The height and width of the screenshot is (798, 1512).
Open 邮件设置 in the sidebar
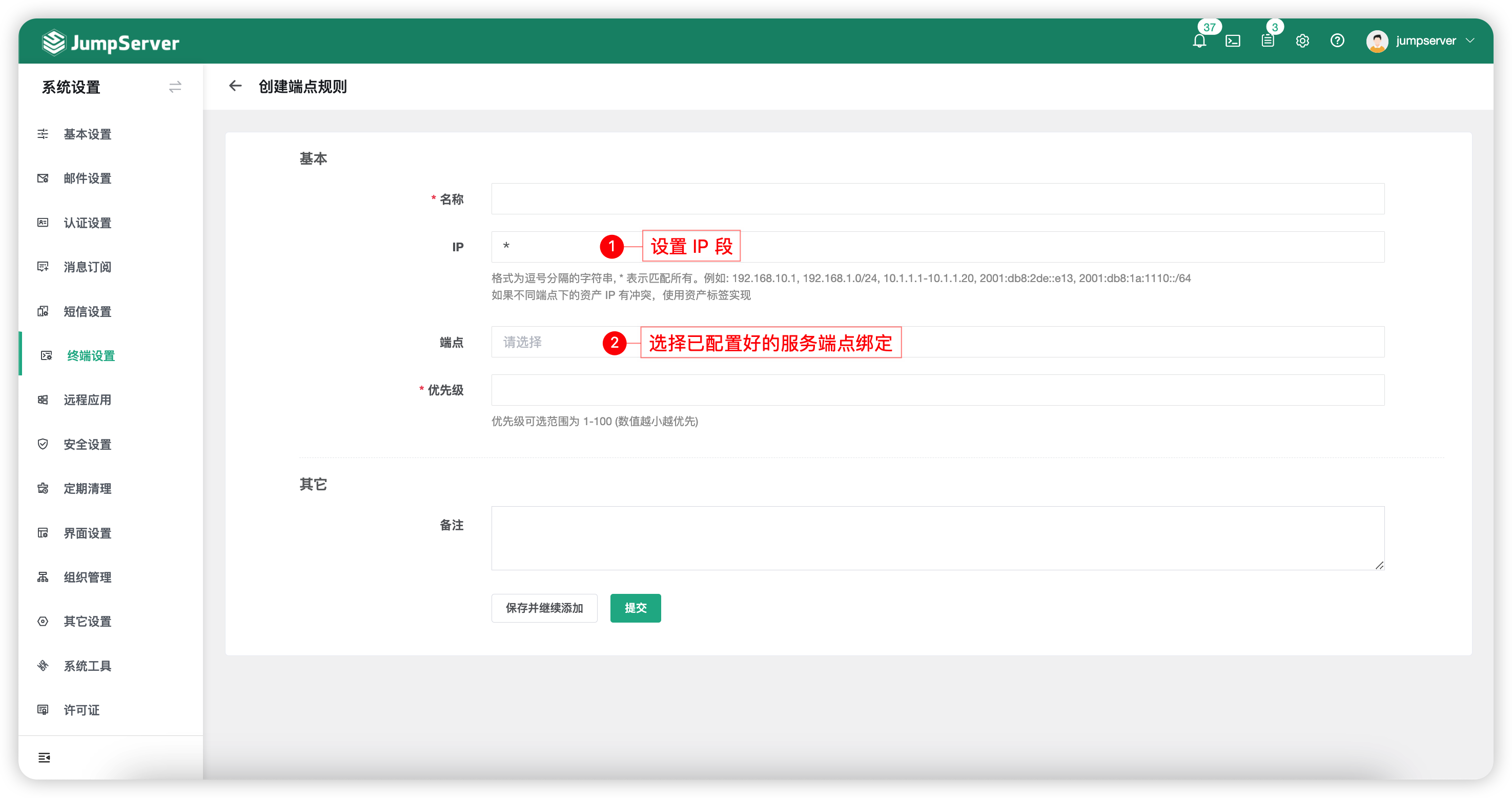87,178
